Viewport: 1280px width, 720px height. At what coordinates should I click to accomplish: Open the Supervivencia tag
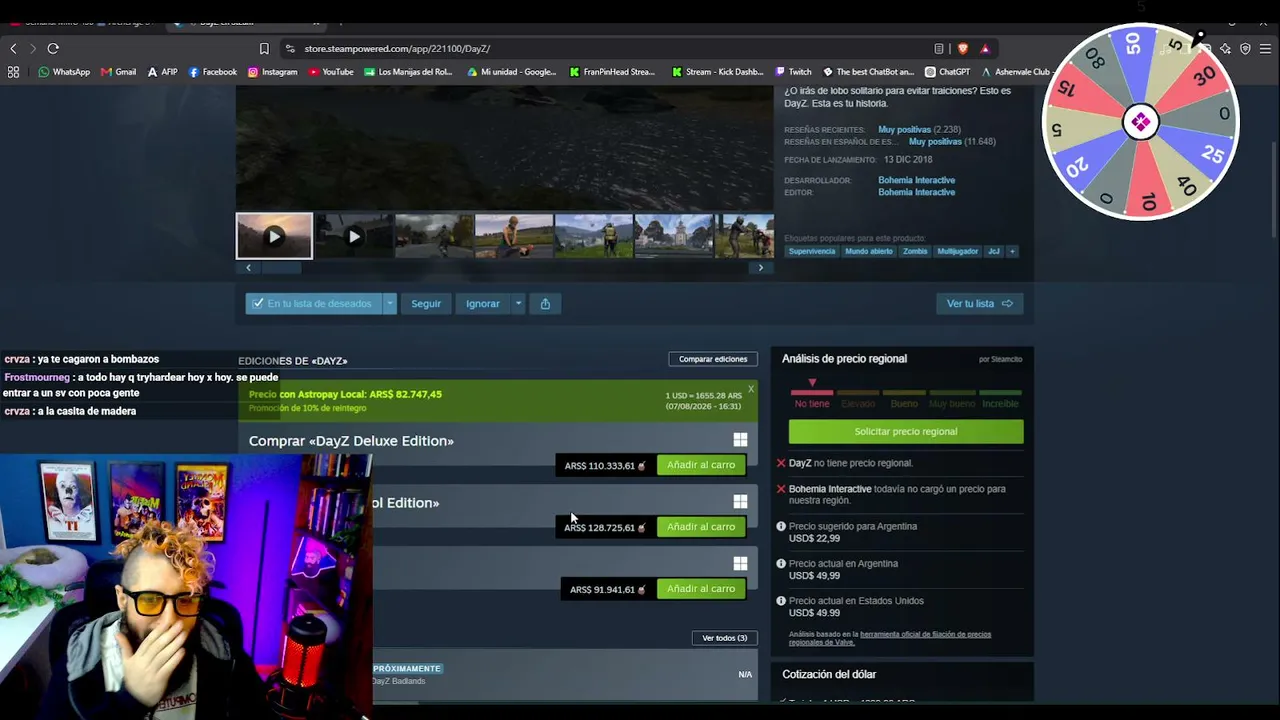[812, 251]
